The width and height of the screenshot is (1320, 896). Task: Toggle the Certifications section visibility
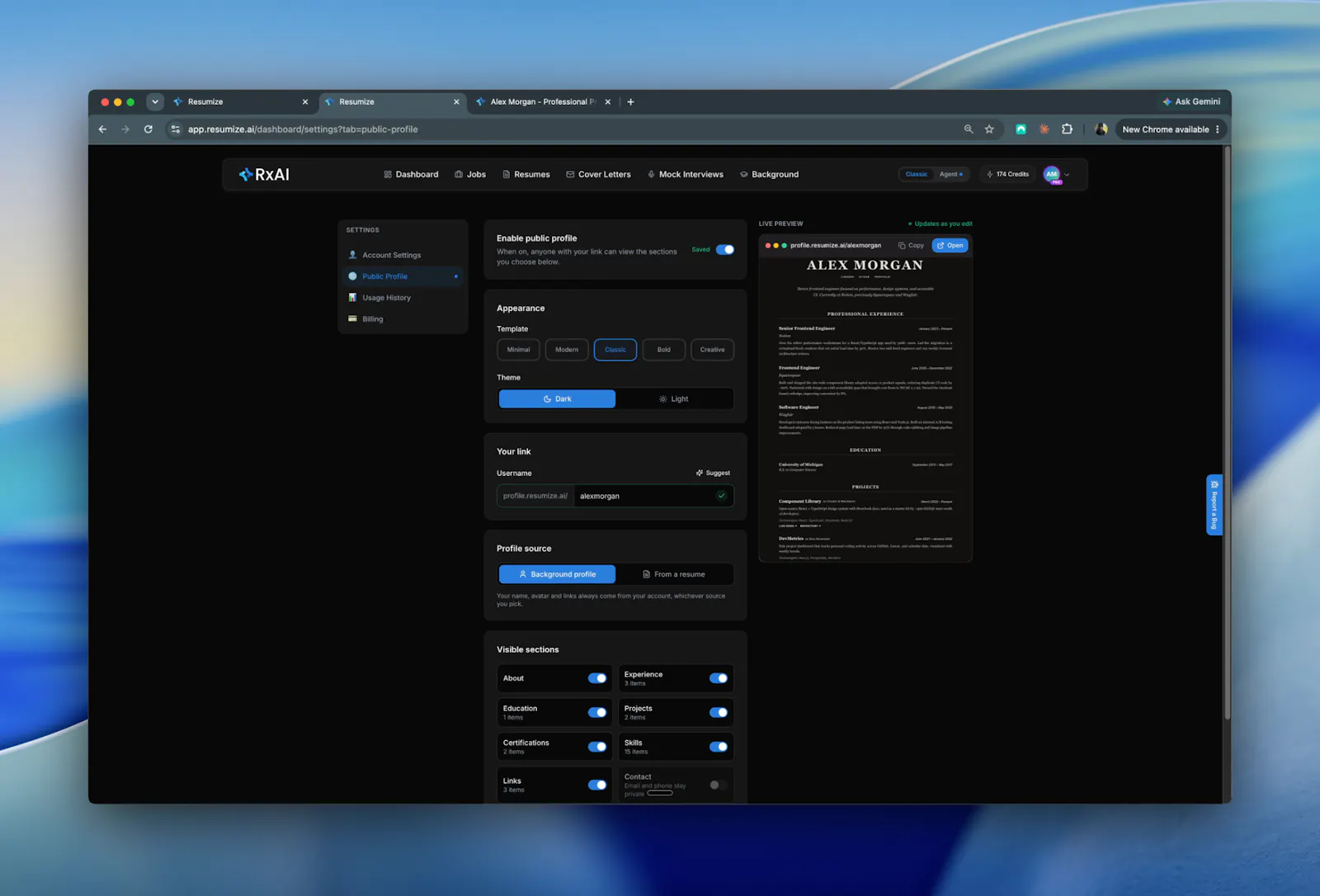click(x=597, y=747)
